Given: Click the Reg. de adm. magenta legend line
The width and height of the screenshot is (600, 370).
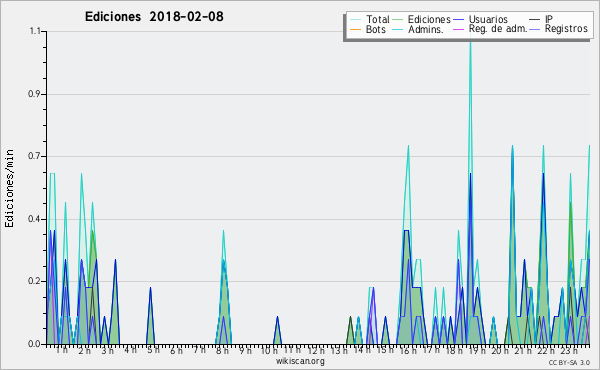Looking at the screenshot, I should (459, 29).
